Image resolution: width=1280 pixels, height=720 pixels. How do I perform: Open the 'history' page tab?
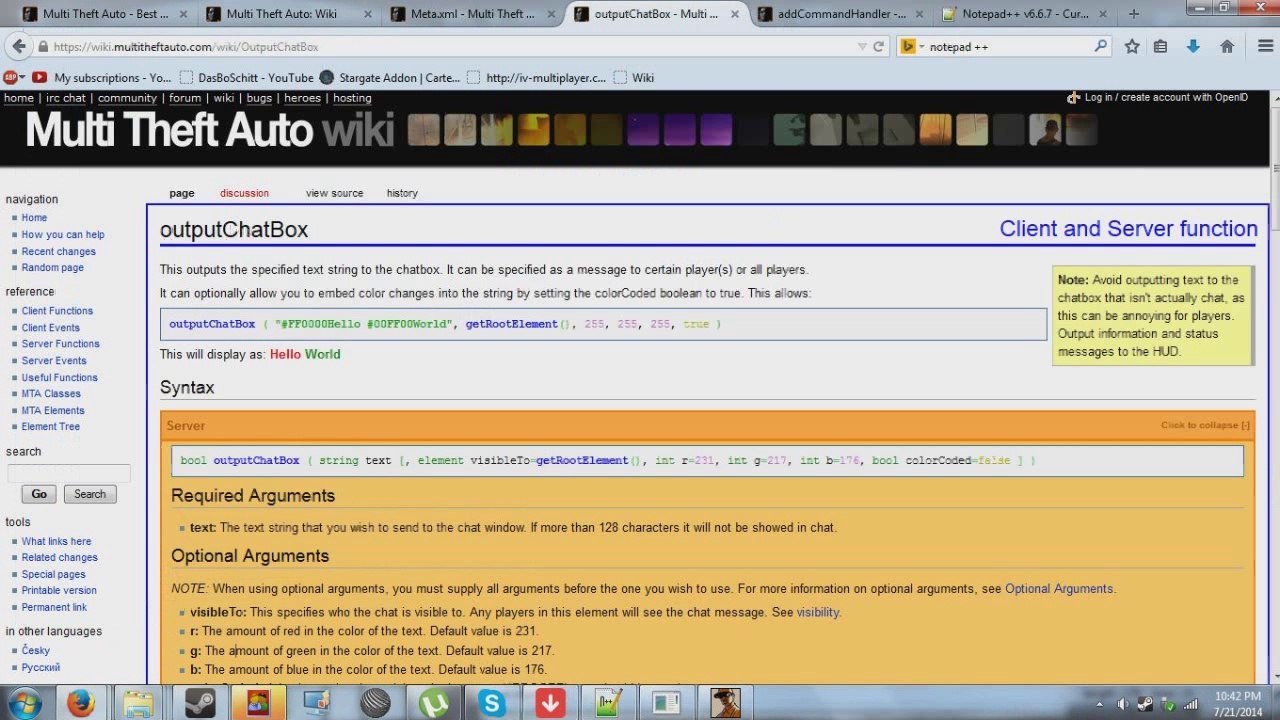point(402,193)
